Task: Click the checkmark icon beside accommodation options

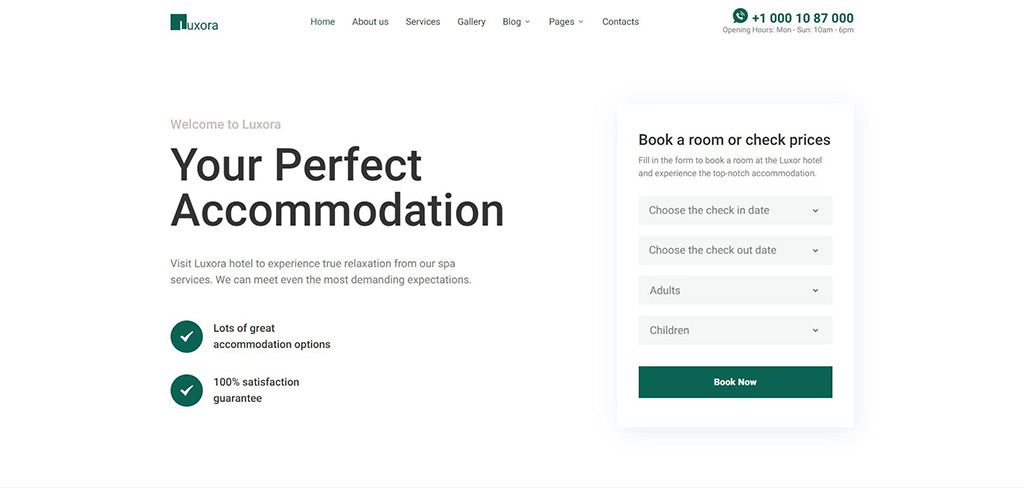Action: pos(187,336)
